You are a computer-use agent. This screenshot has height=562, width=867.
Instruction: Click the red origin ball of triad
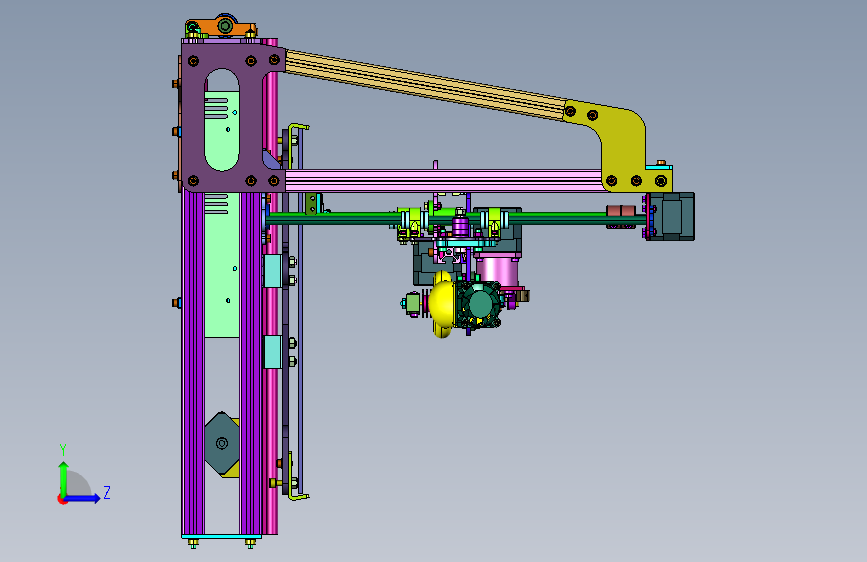click(x=62, y=499)
